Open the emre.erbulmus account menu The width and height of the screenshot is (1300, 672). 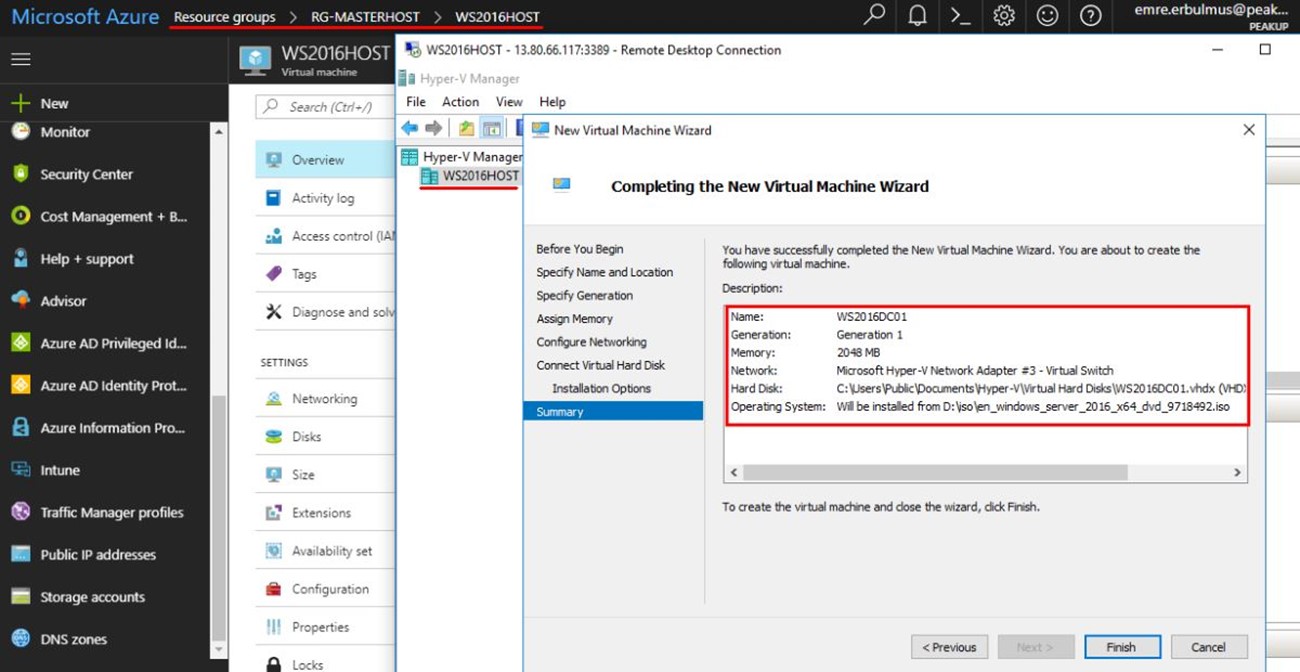pos(1211,16)
